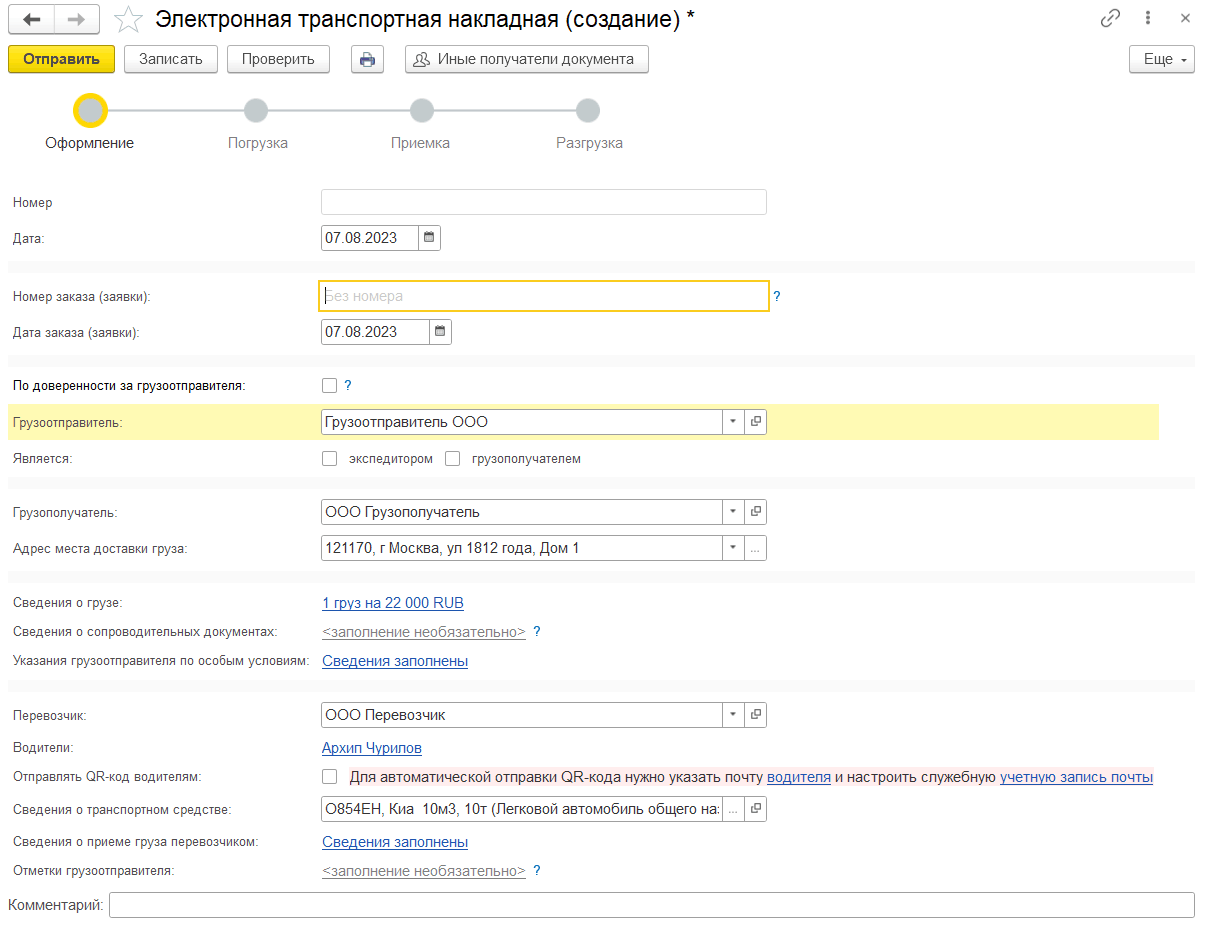Viewport: 1211px width, 927px height.
Task: Check Отправлять QR-код водителям box
Action: (x=329, y=777)
